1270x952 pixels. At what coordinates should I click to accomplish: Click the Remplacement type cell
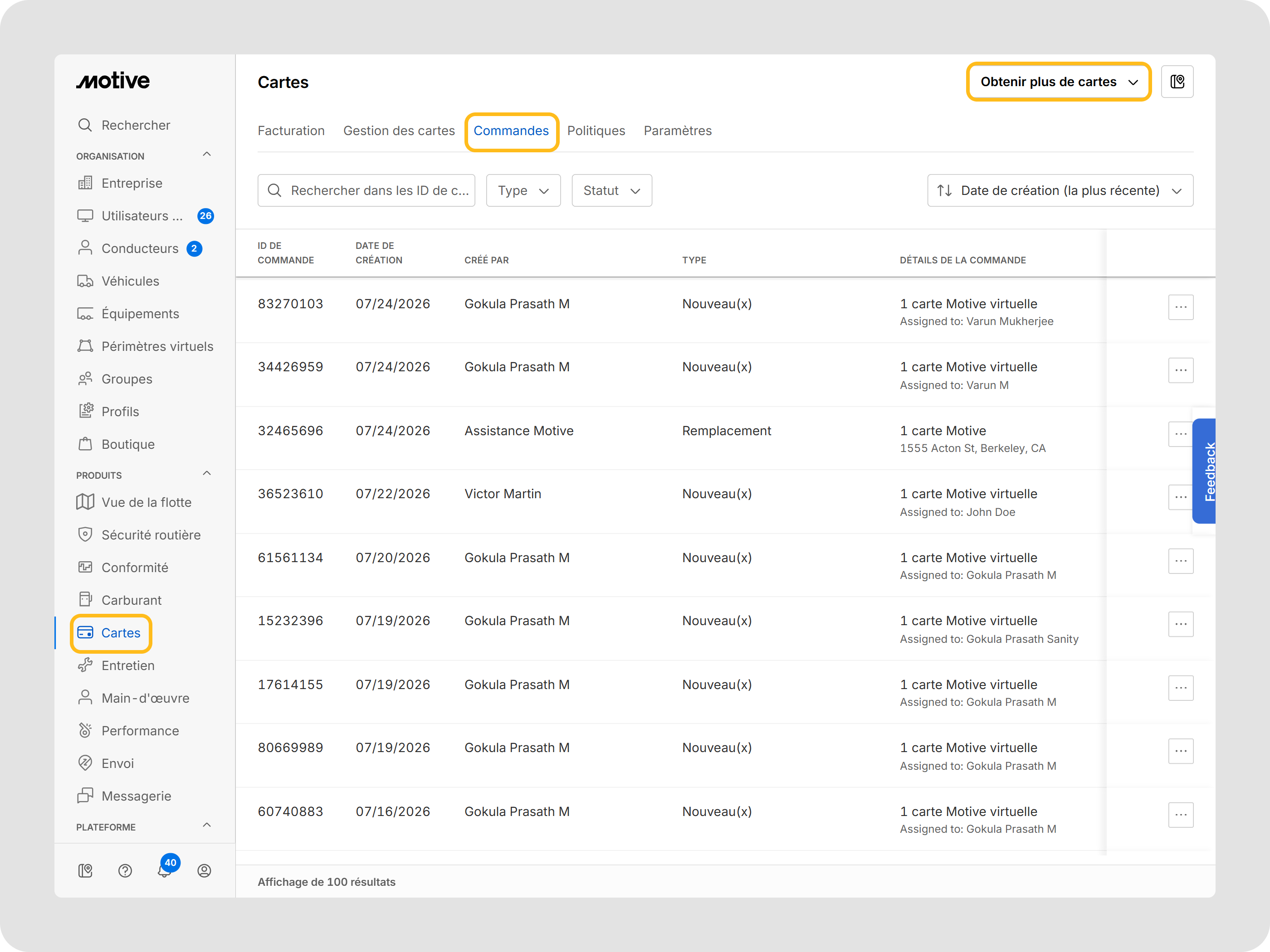[726, 431]
